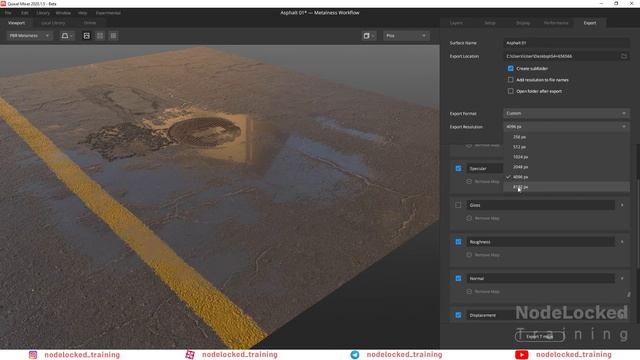Switch to the Online tab

[90, 23]
